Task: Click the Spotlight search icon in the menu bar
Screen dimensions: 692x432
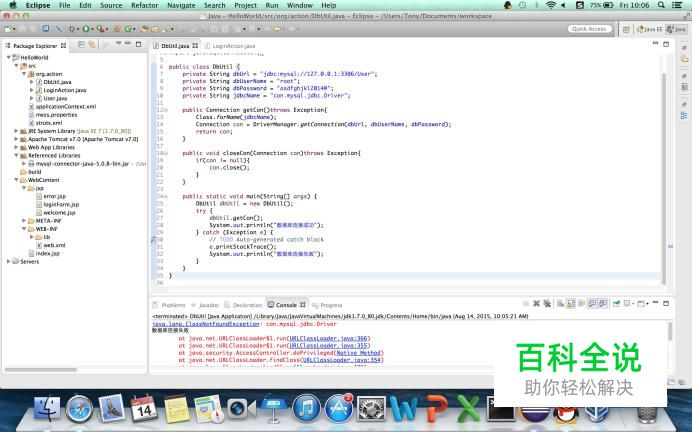Action: 661,5
